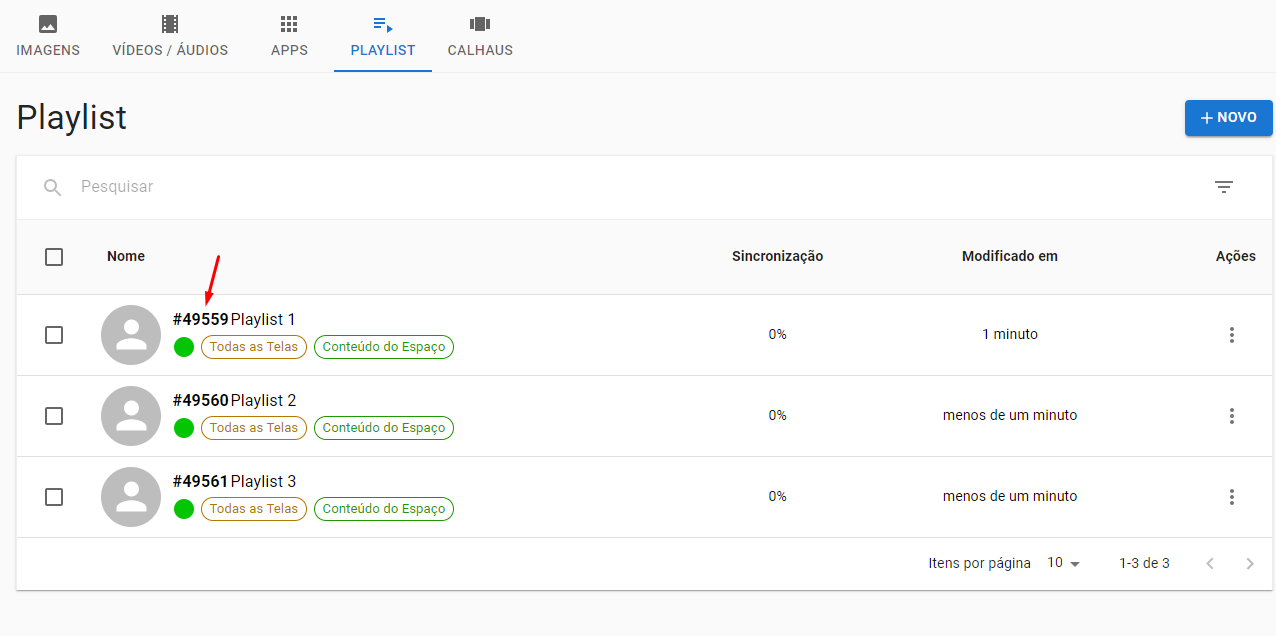The image size is (1276, 636).
Task: Click the 0% sync value of Playlist 2
Action: pos(778,416)
